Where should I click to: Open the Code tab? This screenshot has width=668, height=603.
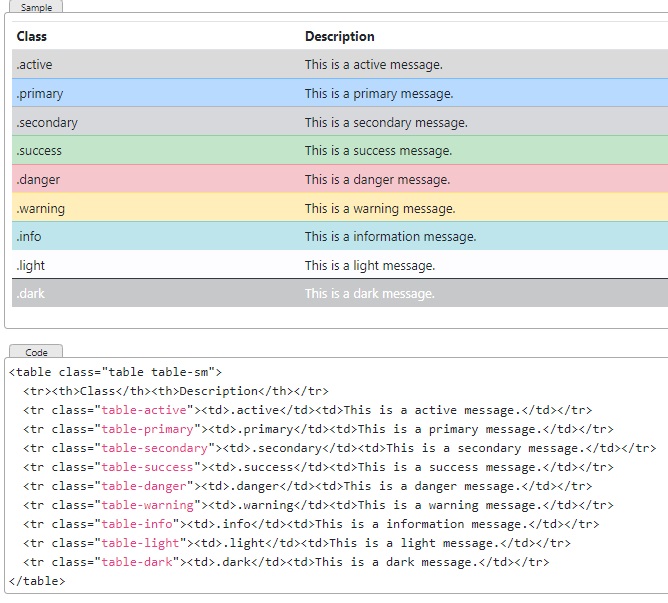(36, 352)
